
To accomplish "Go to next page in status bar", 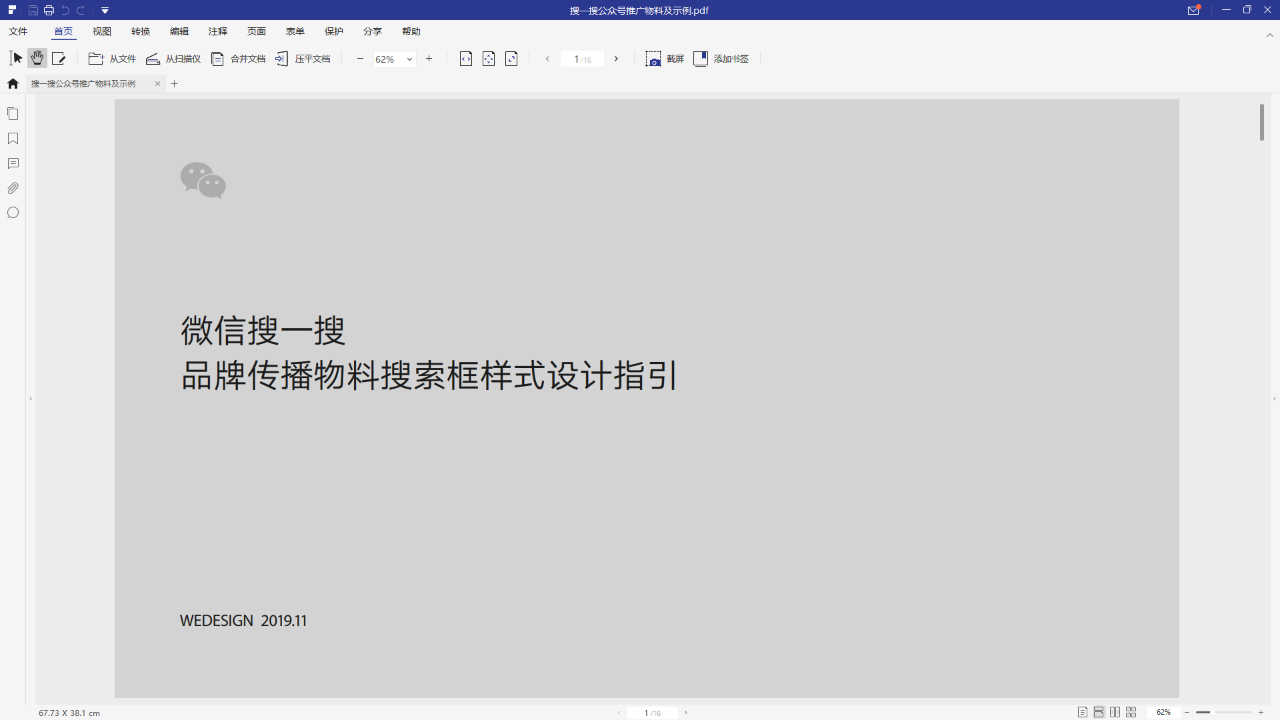I will [685, 713].
